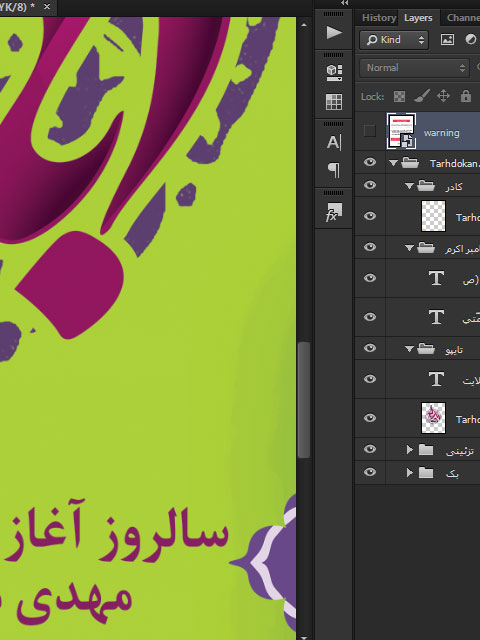This screenshot has width=480, height=640.
Task: Hide the Tarhdokan group
Action: point(370,162)
